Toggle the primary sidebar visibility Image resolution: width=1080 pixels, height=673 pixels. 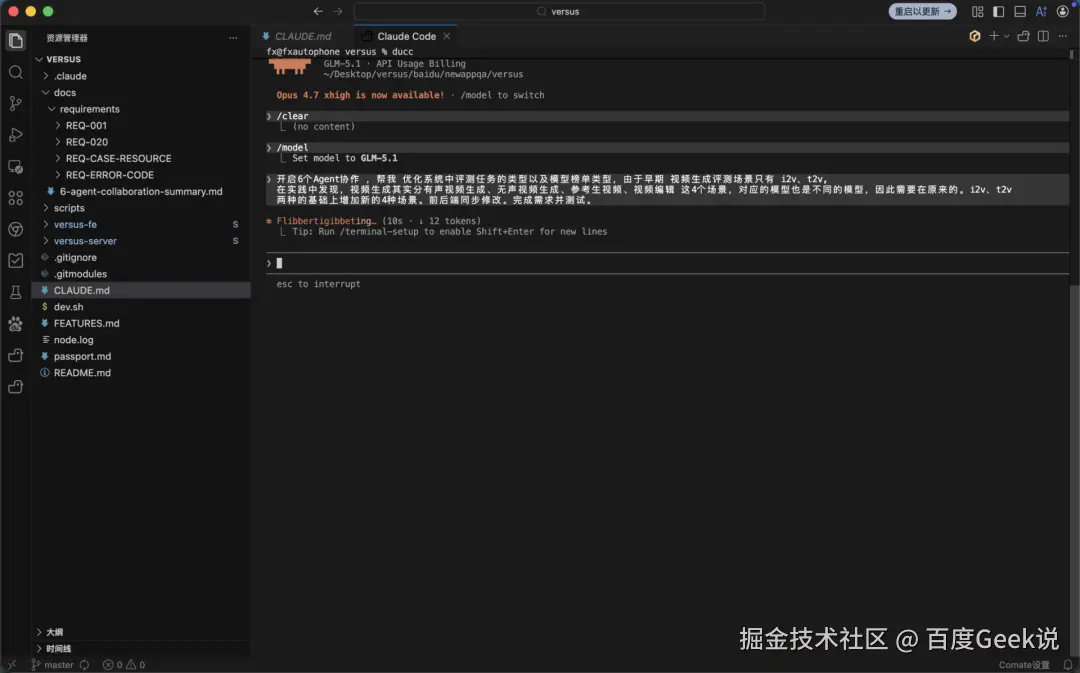click(x=999, y=11)
